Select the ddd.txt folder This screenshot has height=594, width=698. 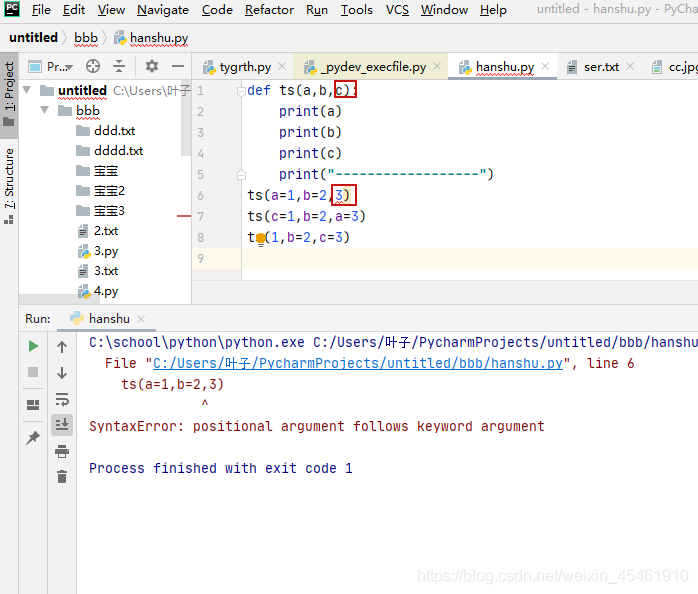(106, 130)
